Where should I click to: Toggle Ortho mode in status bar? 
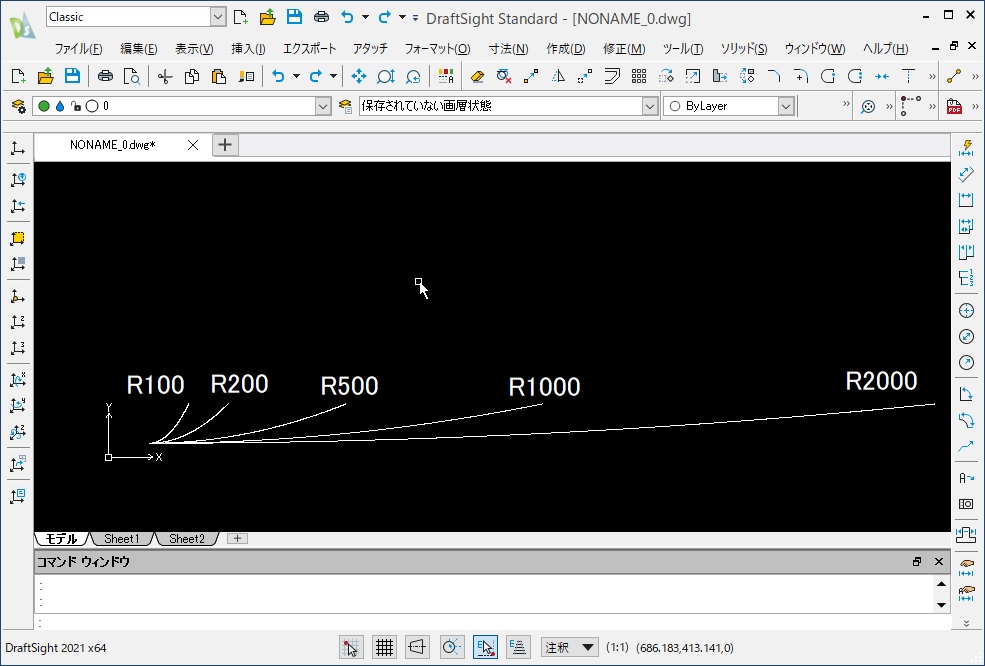(418, 647)
